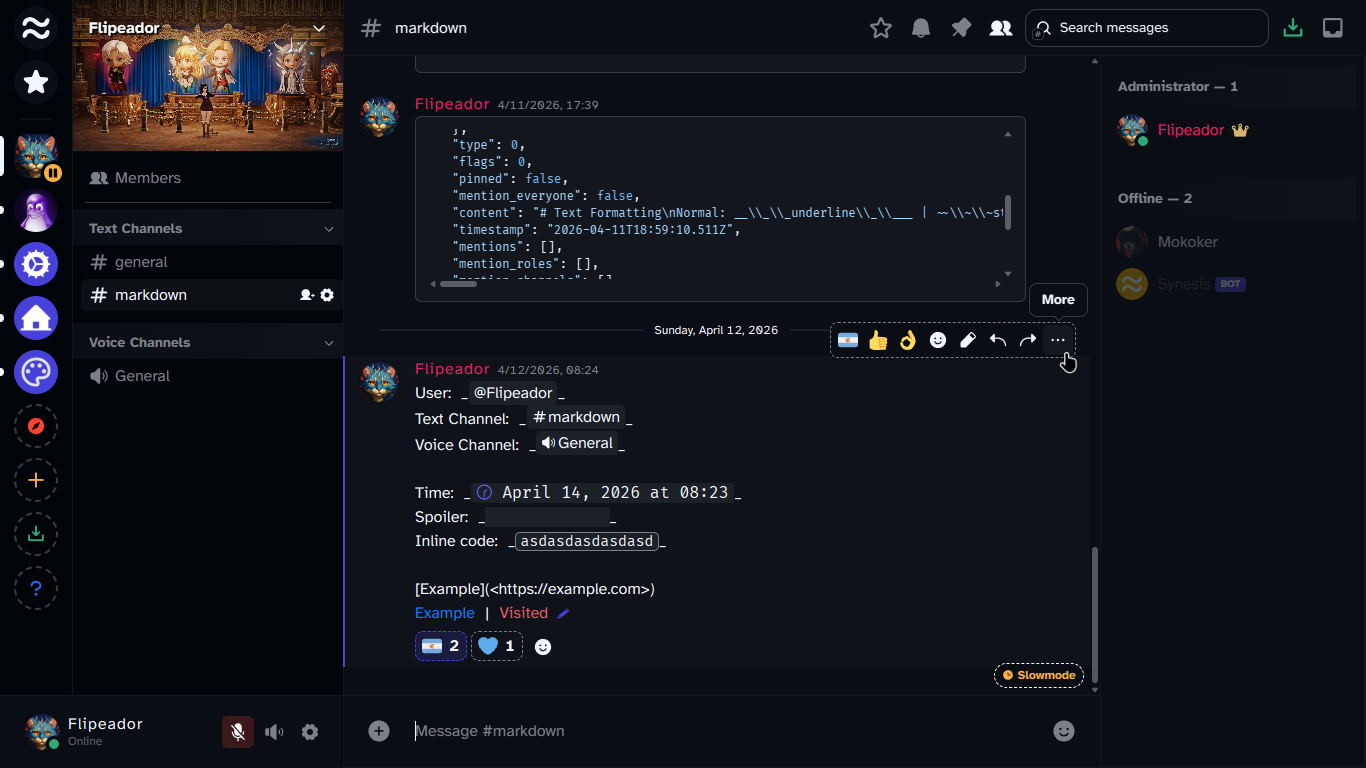React with the Argentina flag in the message toolbar
Viewport: 1366px width, 768px height.
point(848,340)
